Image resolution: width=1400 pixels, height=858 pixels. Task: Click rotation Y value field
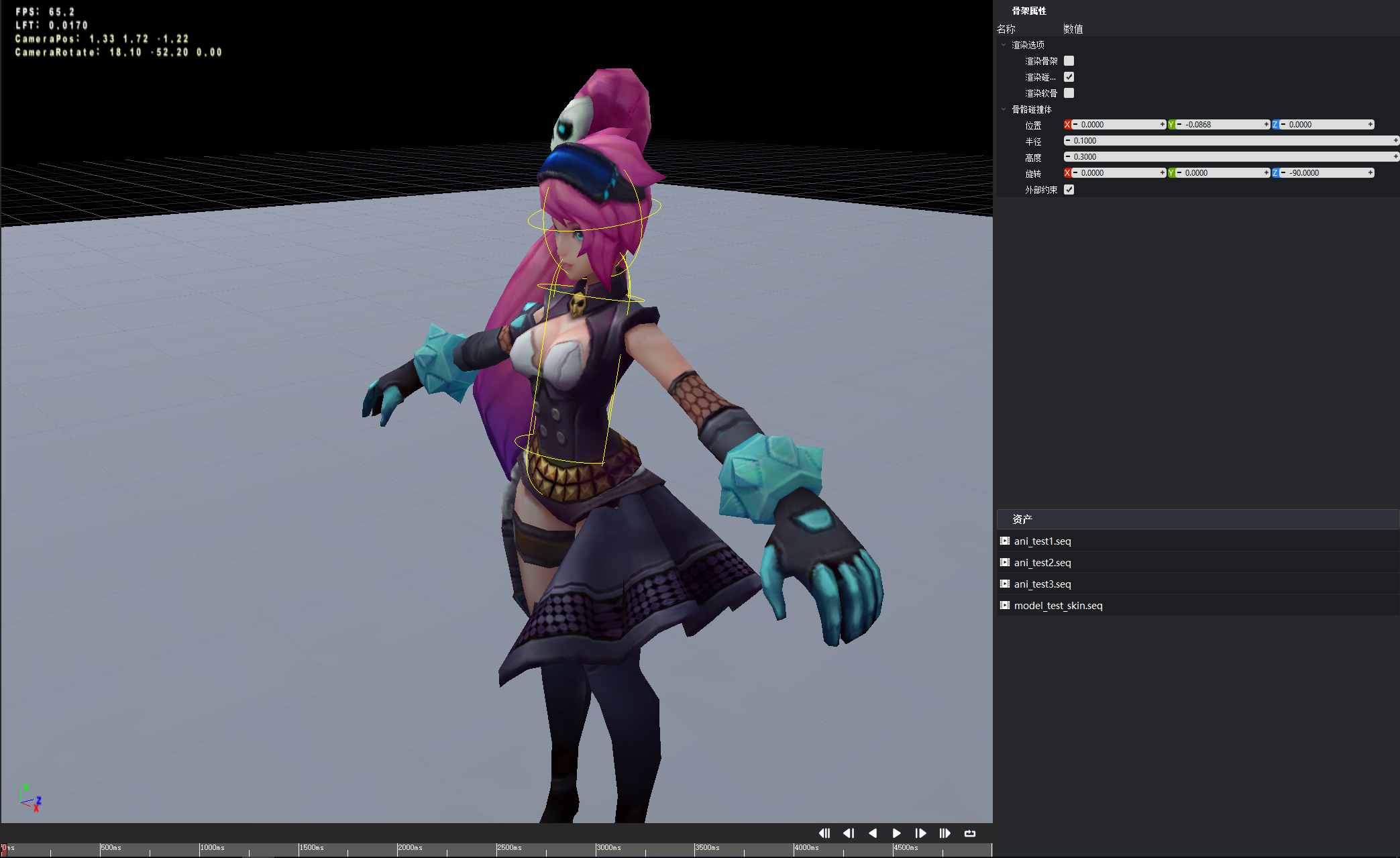1222,173
